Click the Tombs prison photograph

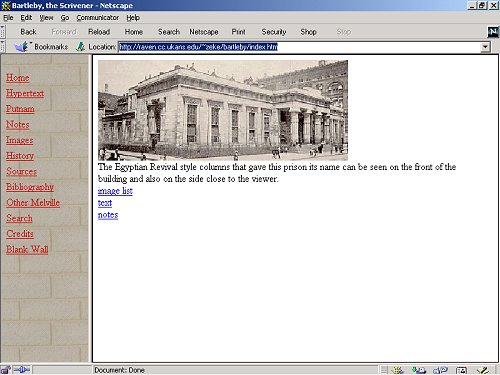[223, 110]
